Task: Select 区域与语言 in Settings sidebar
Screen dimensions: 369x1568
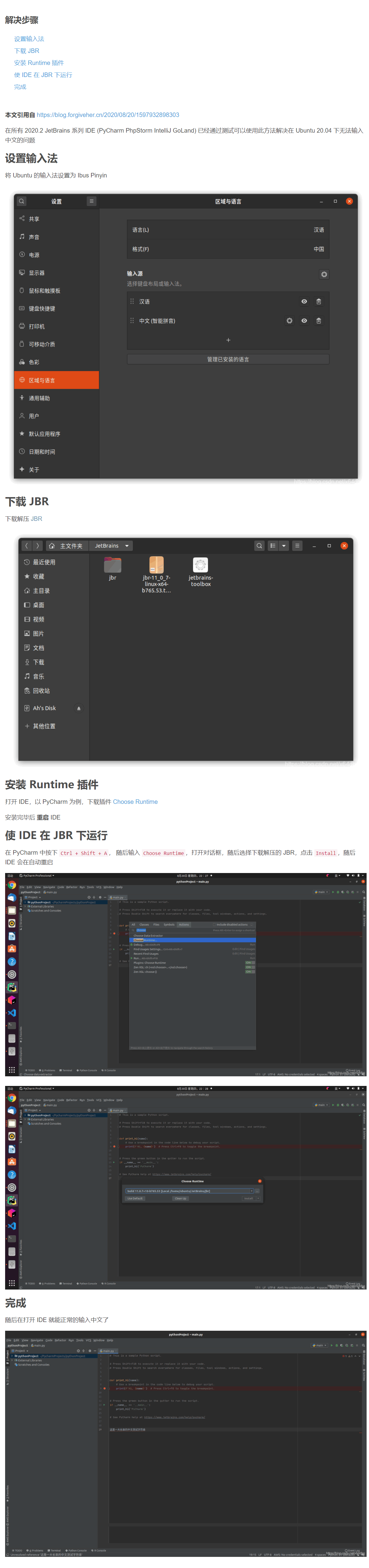Action: point(56,380)
